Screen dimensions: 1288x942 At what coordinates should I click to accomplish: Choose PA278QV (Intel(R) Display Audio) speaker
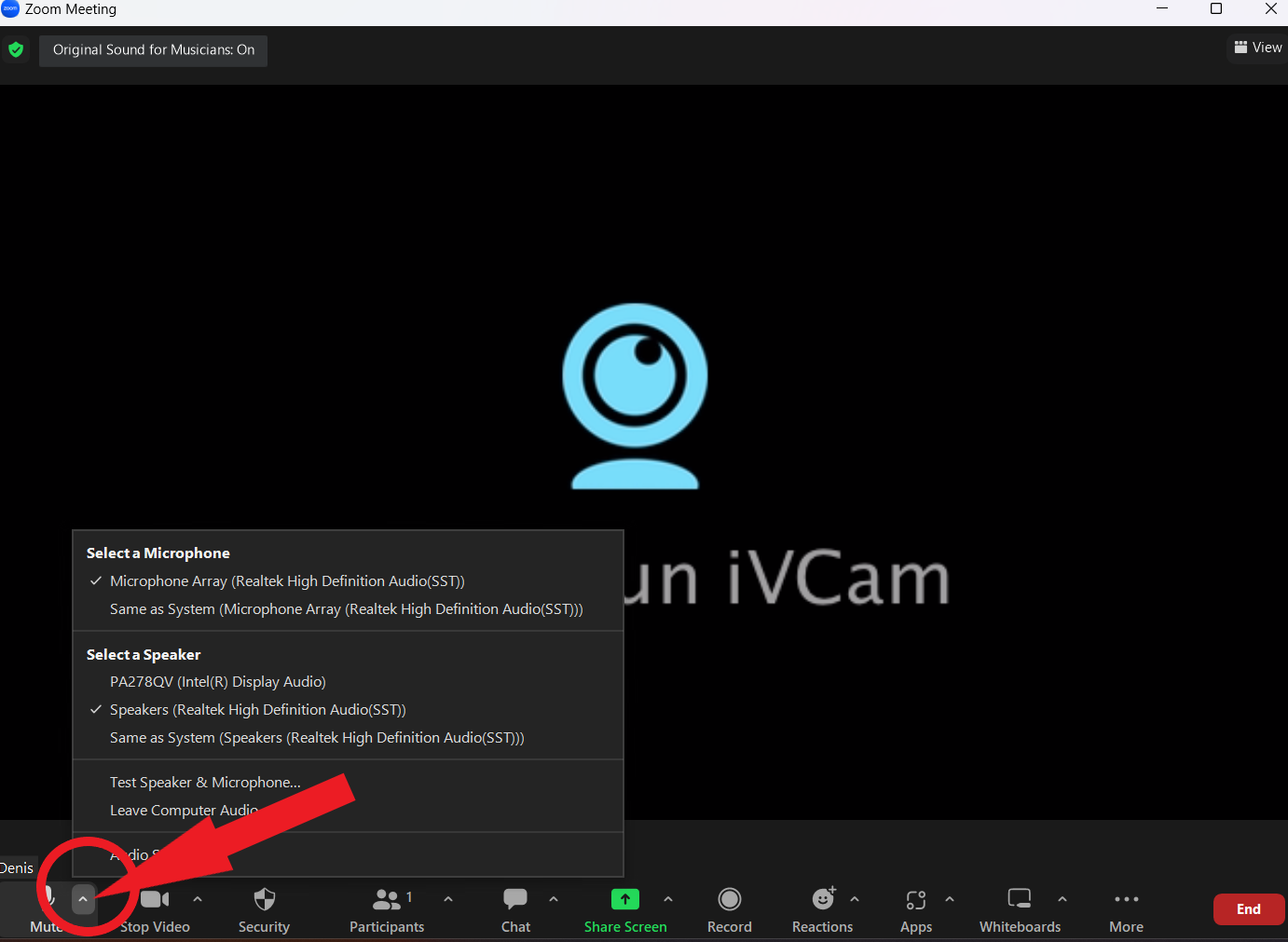tap(348, 682)
